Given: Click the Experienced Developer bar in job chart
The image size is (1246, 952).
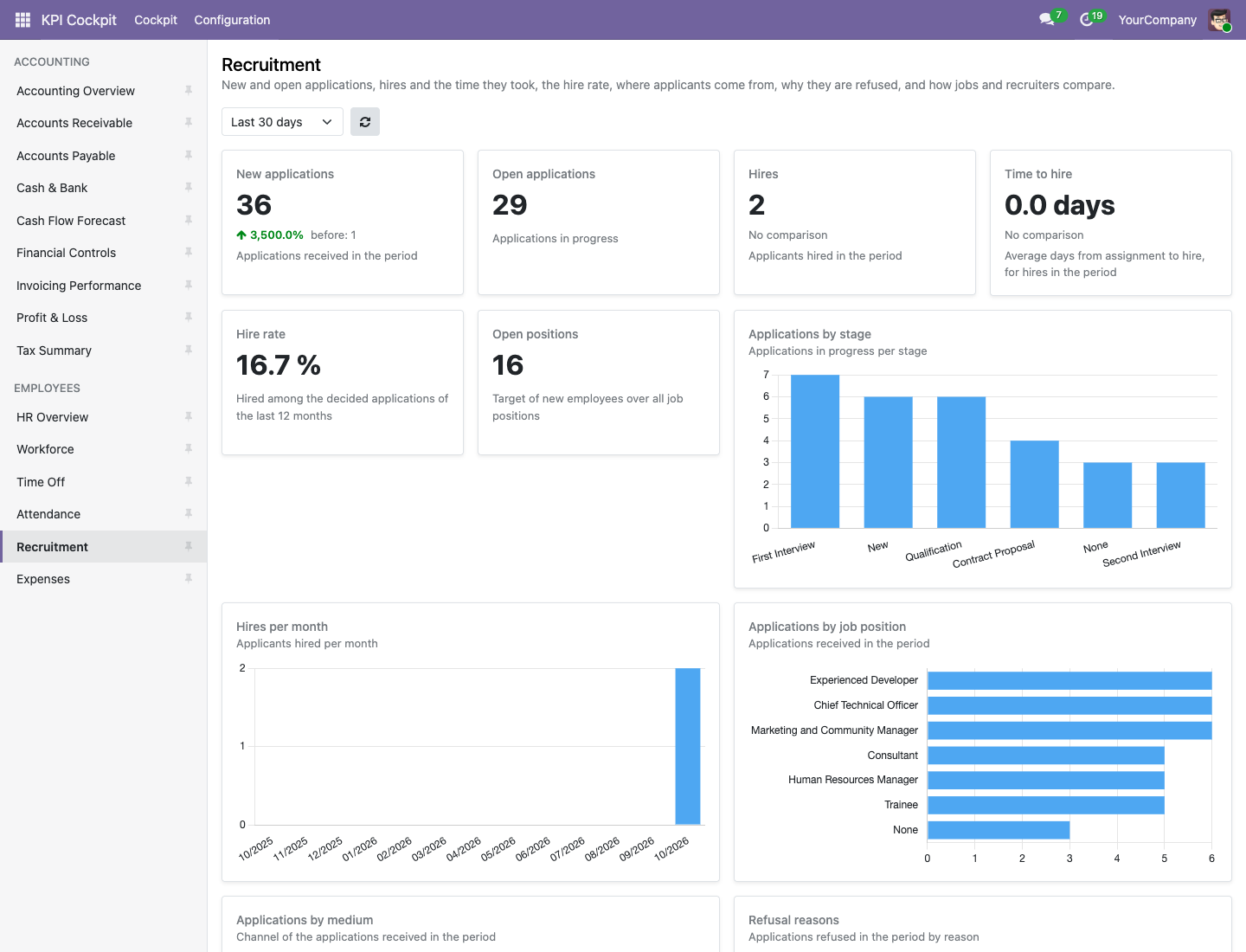Looking at the screenshot, I should pos(1069,680).
